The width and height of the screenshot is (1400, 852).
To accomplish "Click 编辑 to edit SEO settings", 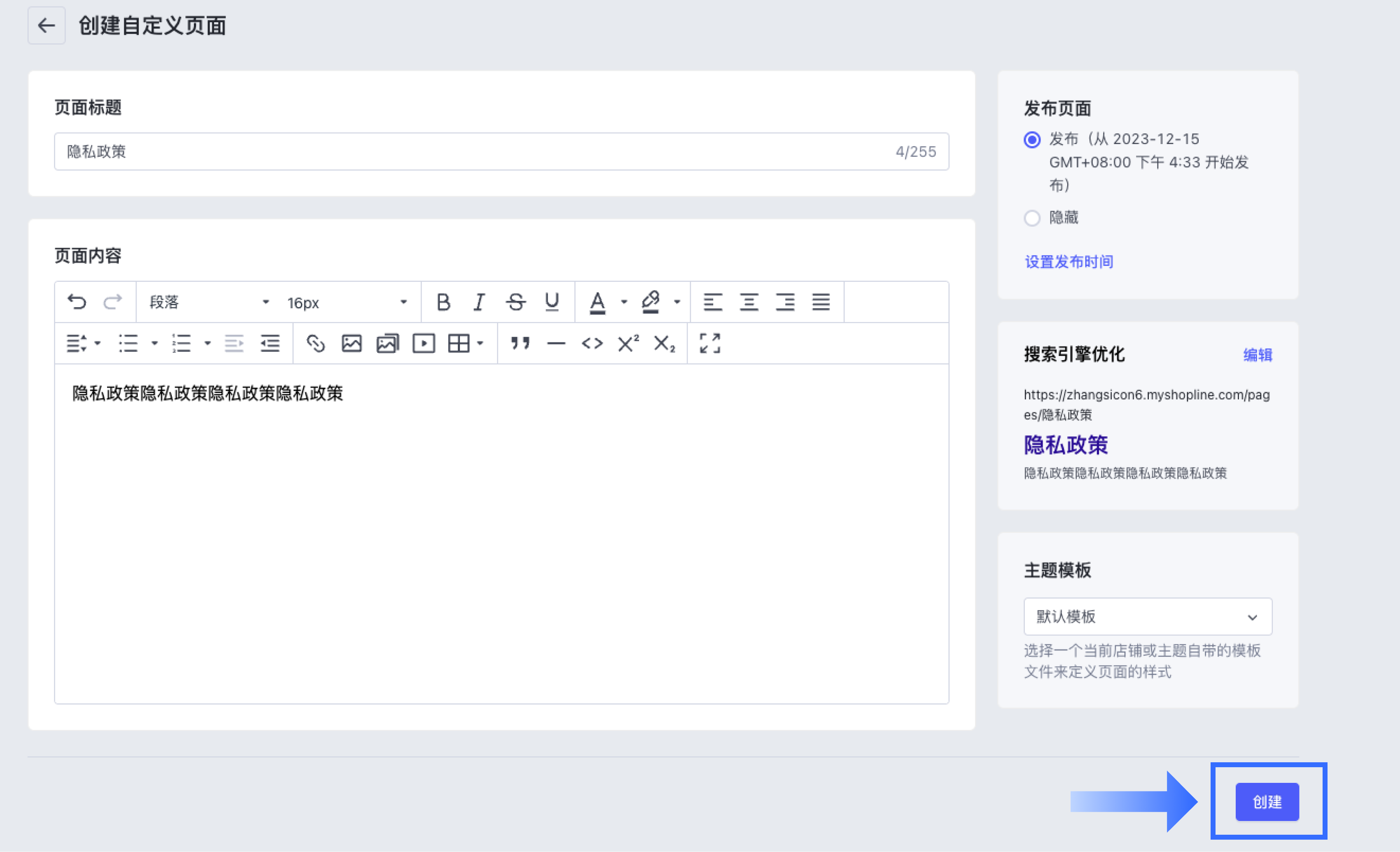I will [1258, 355].
